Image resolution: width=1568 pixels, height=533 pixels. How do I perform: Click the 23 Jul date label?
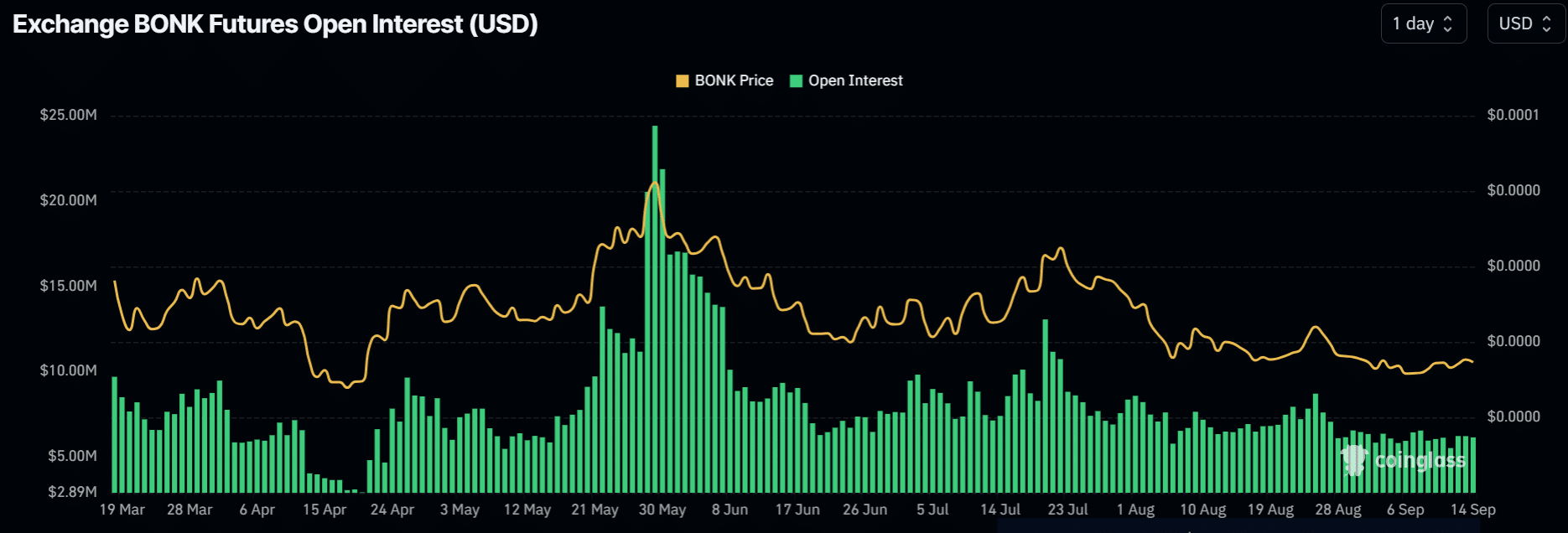coord(1068,510)
